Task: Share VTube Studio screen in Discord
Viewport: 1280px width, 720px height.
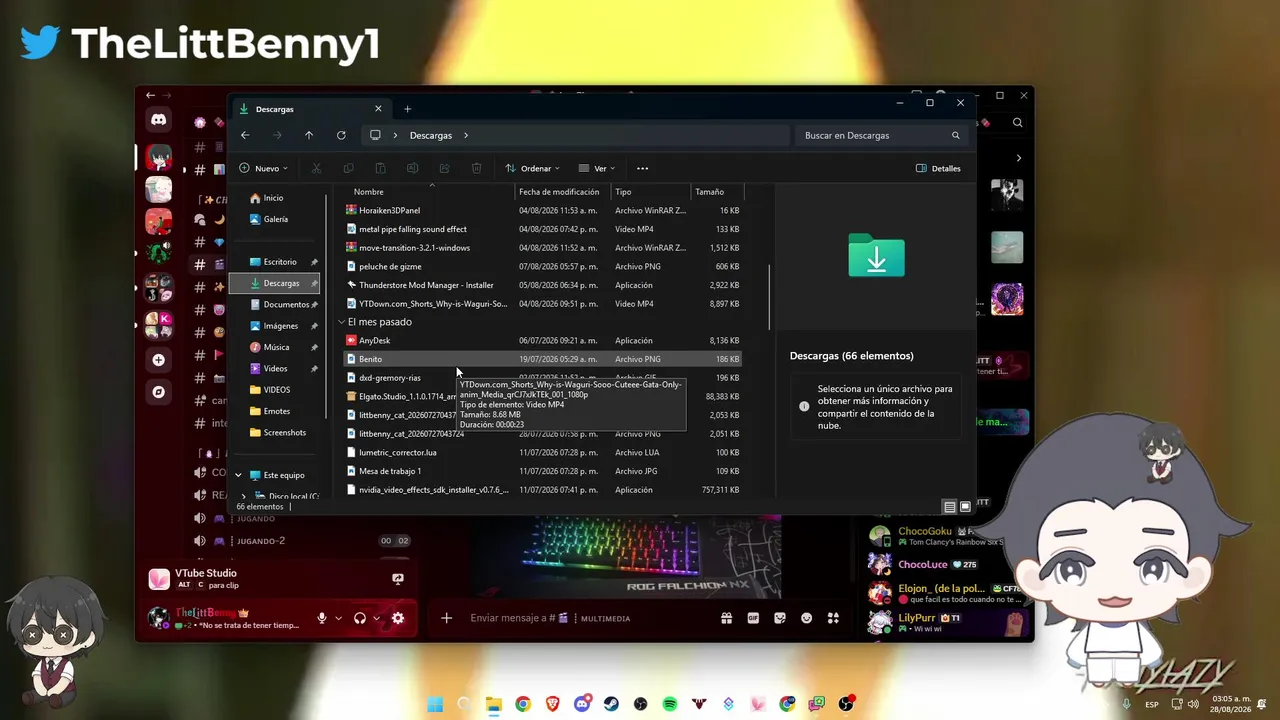Action: pos(398,578)
